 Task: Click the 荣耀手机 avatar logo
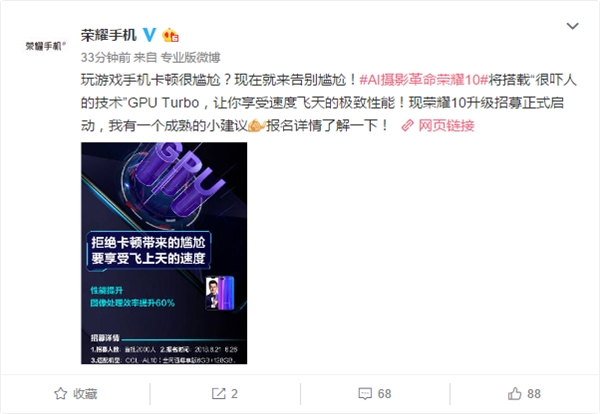click(46, 46)
